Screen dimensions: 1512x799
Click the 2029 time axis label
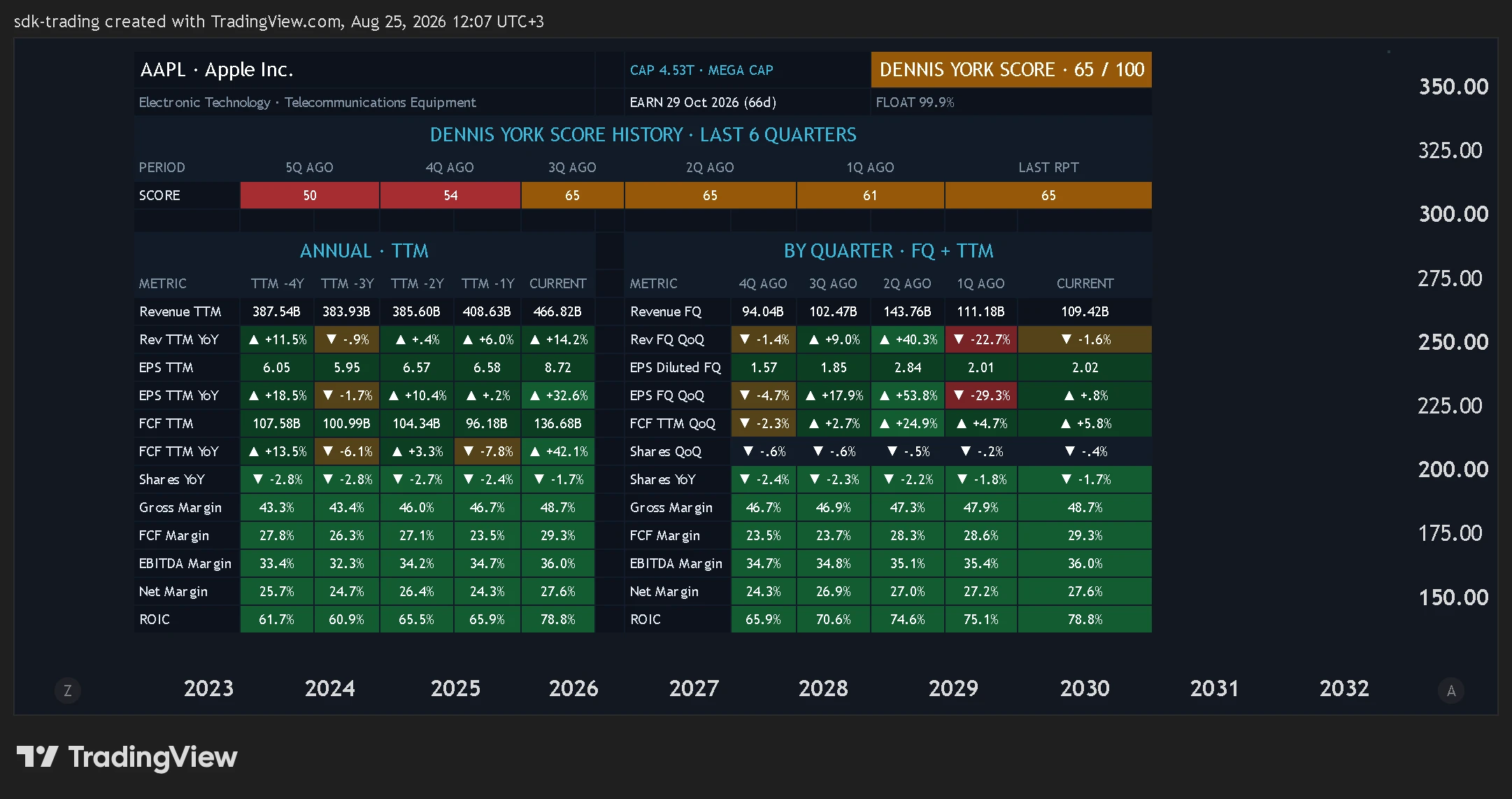[953, 688]
